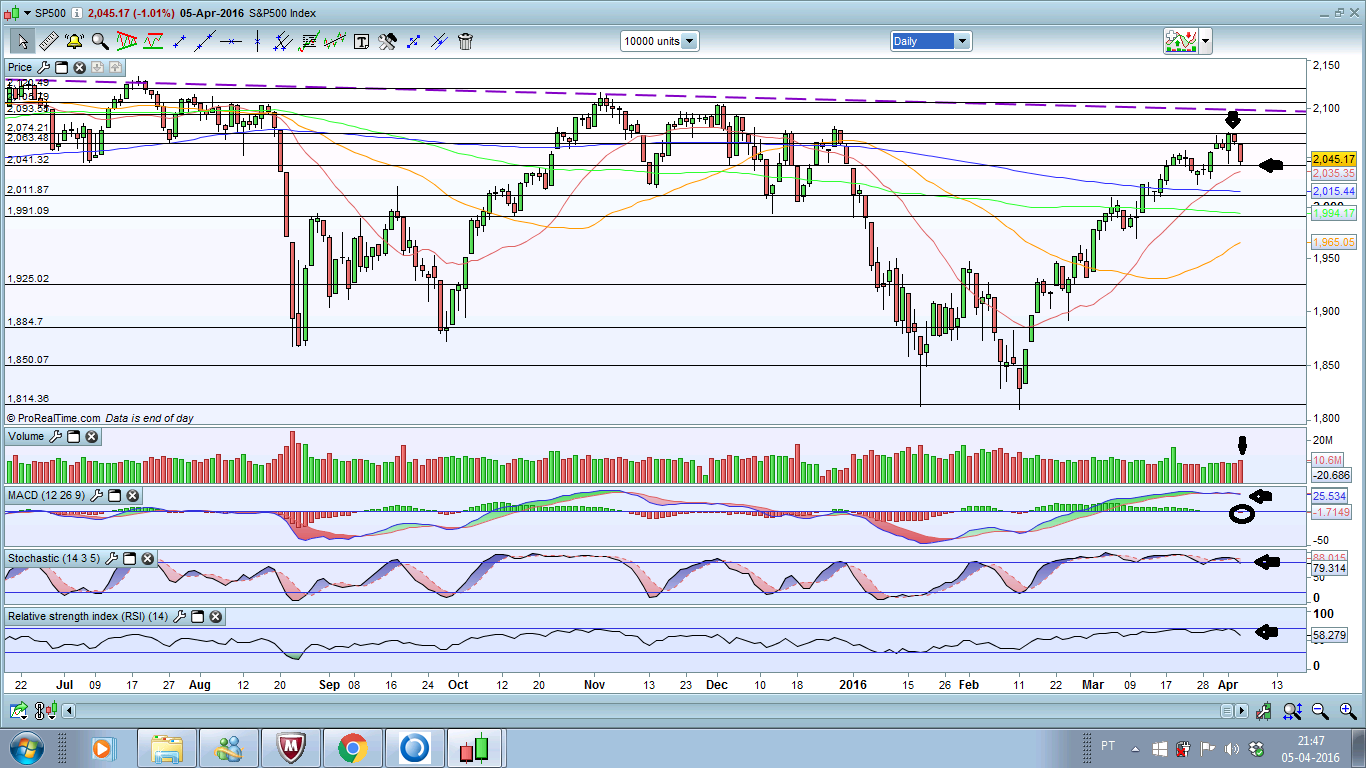This screenshot has width=1366, height=768.
Task: Delete drawn objects with trash can
Action: coord(465,41)
